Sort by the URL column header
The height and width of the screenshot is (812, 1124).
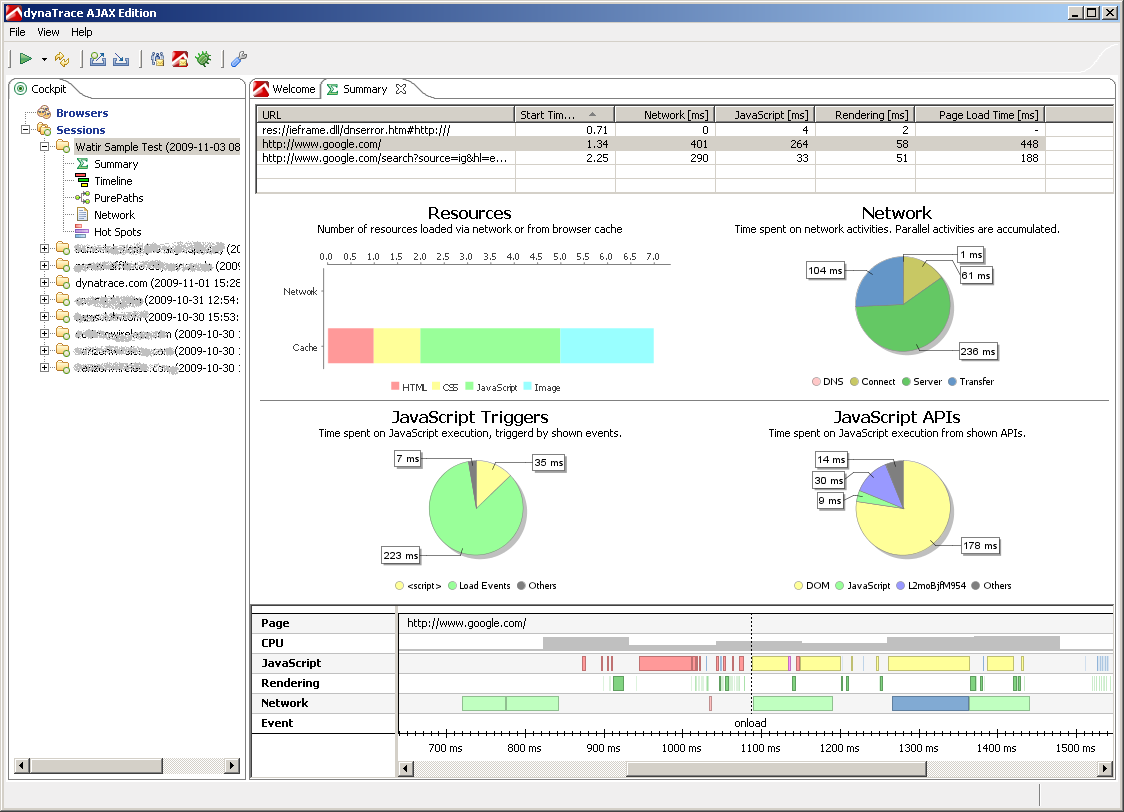click(386, 115)
